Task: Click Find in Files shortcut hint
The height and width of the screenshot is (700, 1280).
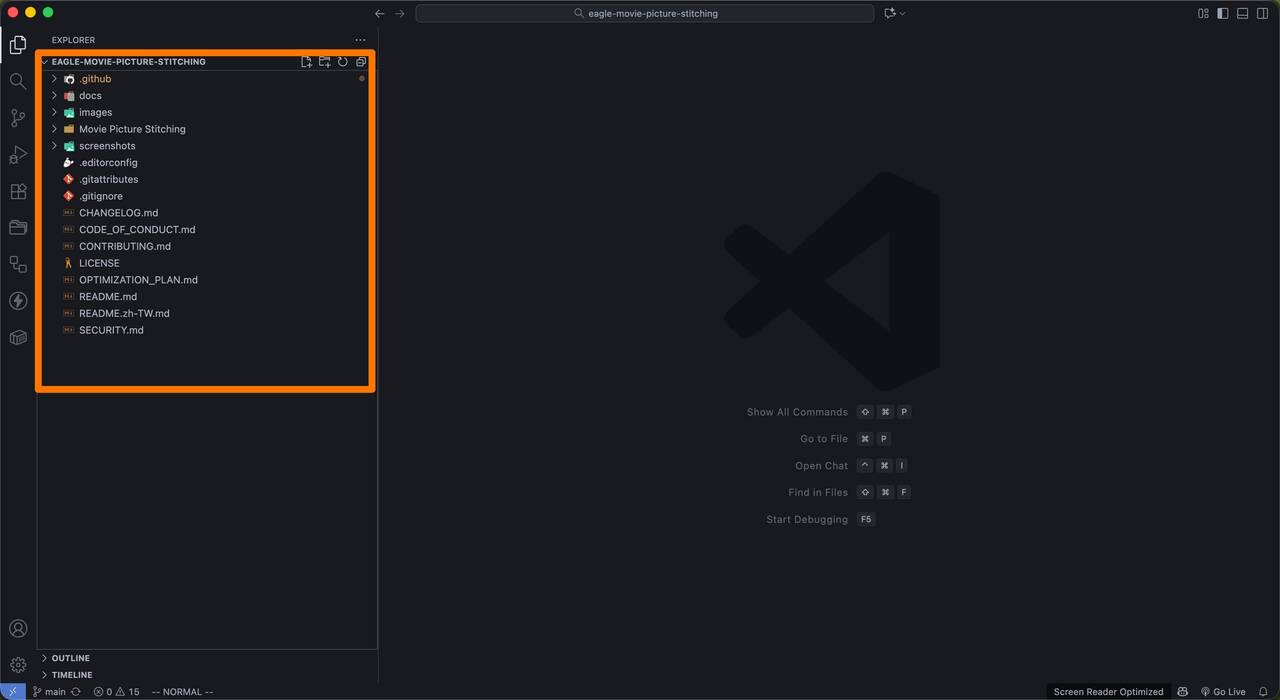Action: click(x=849, y=492)
